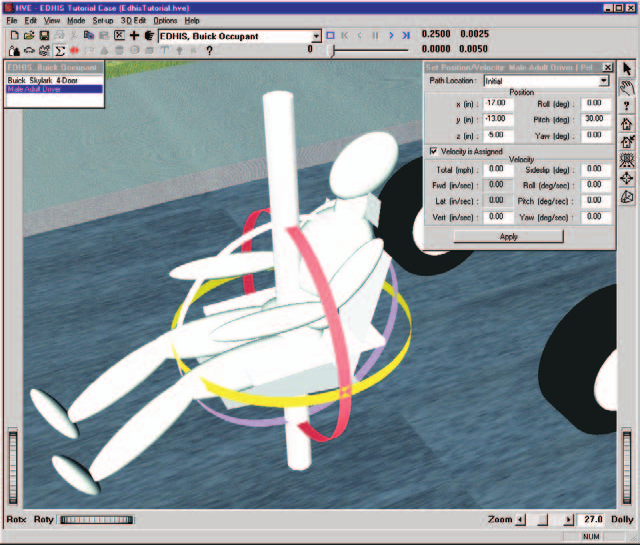Viewport: 640px width, 545px height.
Task: Click the Pitch (deg) field showing 30.00
Action: (596, 119)
